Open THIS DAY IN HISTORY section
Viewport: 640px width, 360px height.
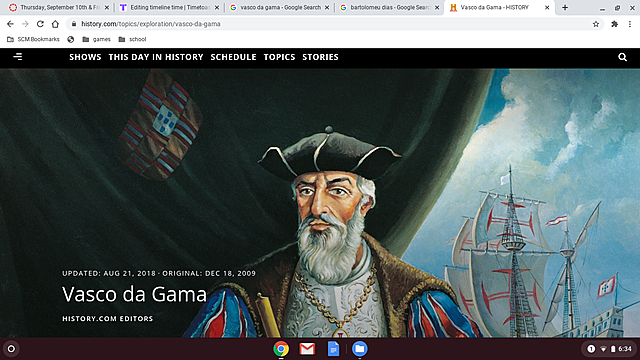(x=156, y=57)
